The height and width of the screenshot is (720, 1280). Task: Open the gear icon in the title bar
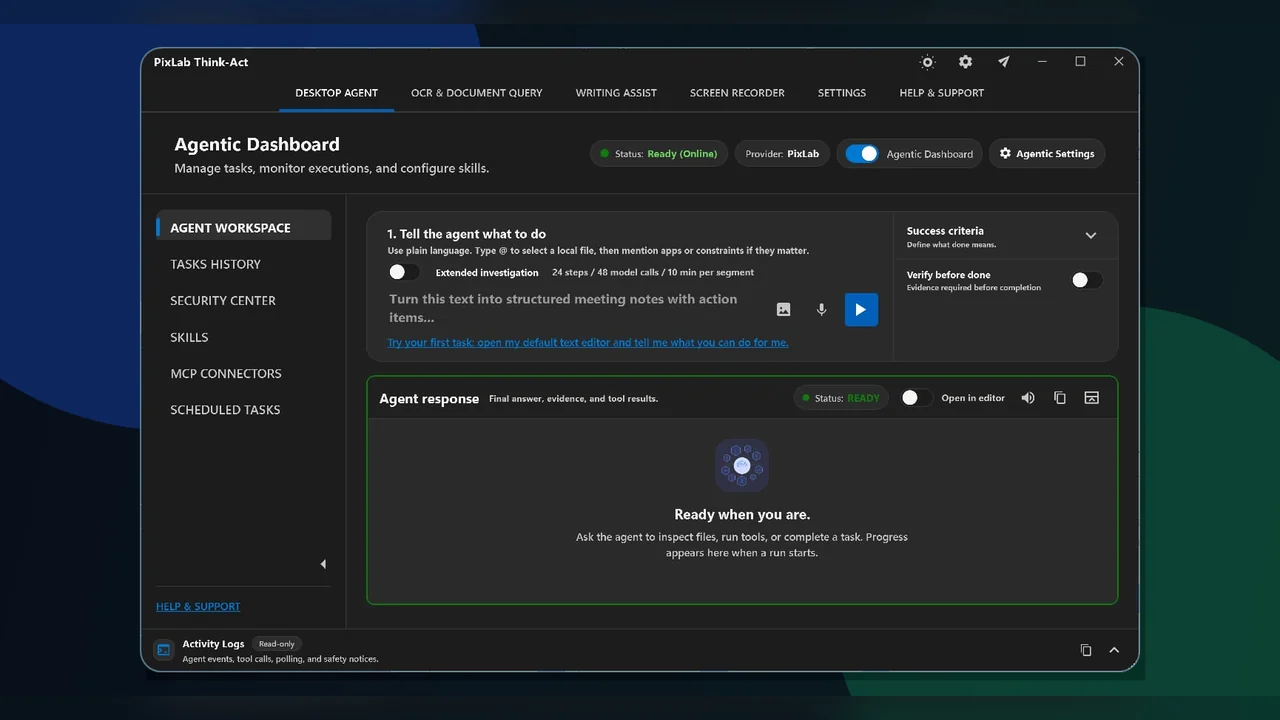point(965,62)
